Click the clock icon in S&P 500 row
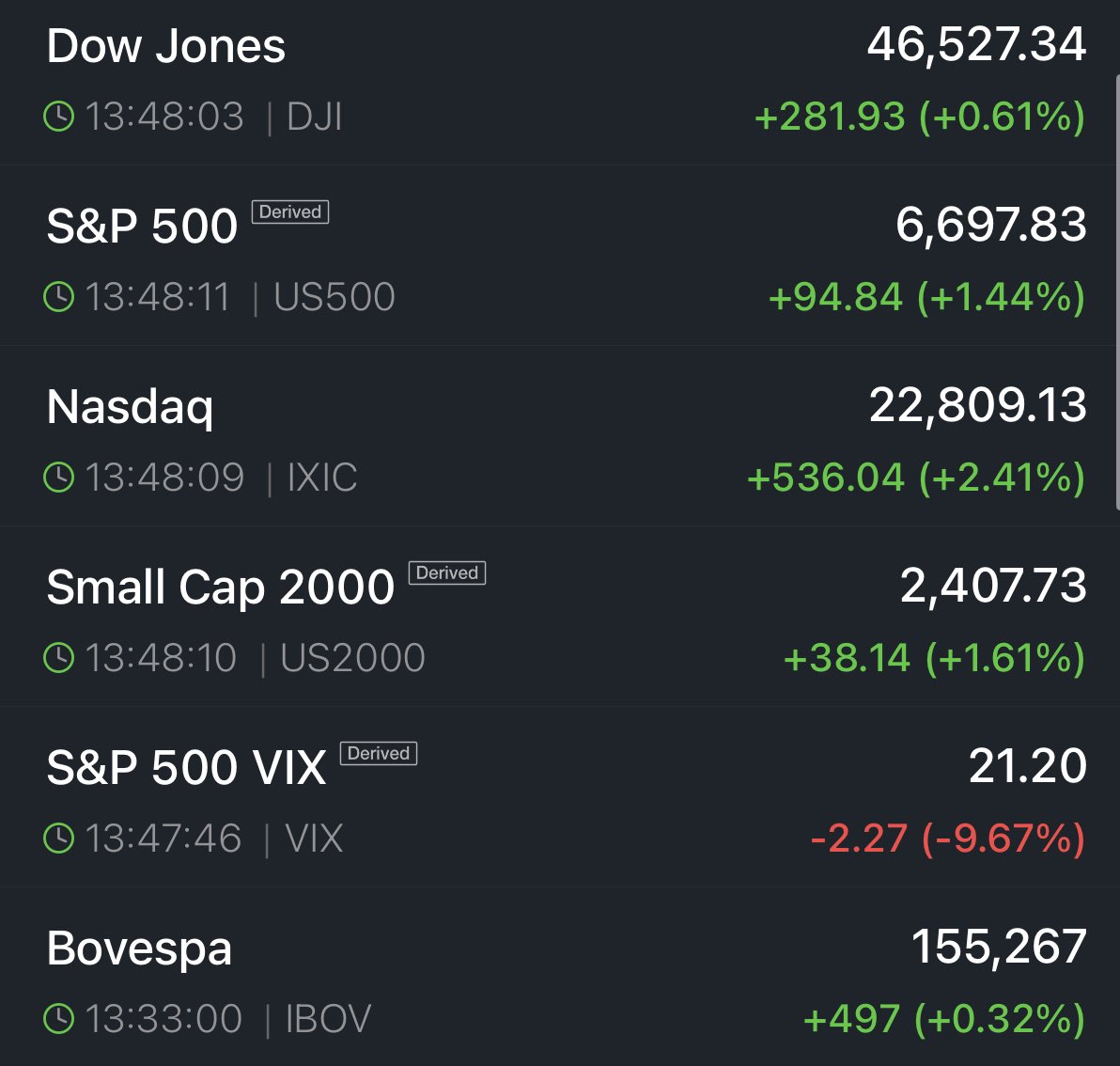This screenshot has height=1066, width=1120. (59, 297)
